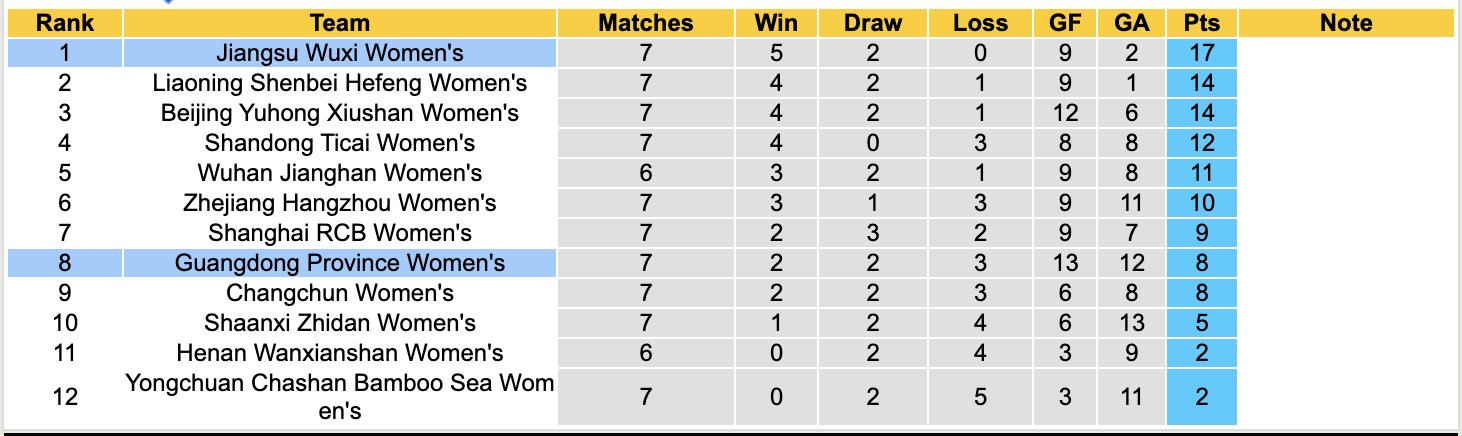The image size is (1462, 436).
Task: Select Yongchuan Chashan Bamboo Sea Women's team
Action: [340, 396]
